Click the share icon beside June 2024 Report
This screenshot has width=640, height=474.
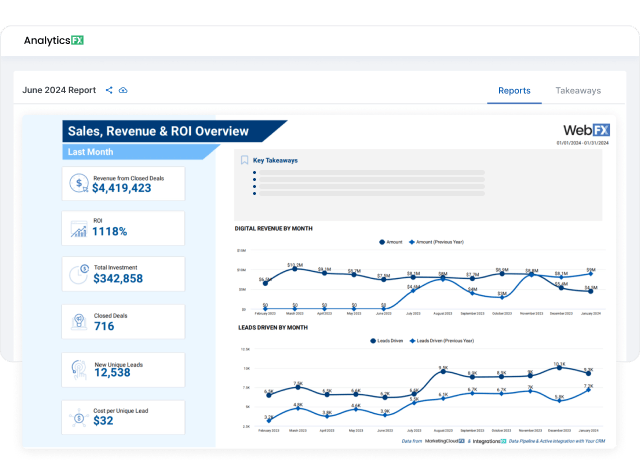(x=109, y=90)
